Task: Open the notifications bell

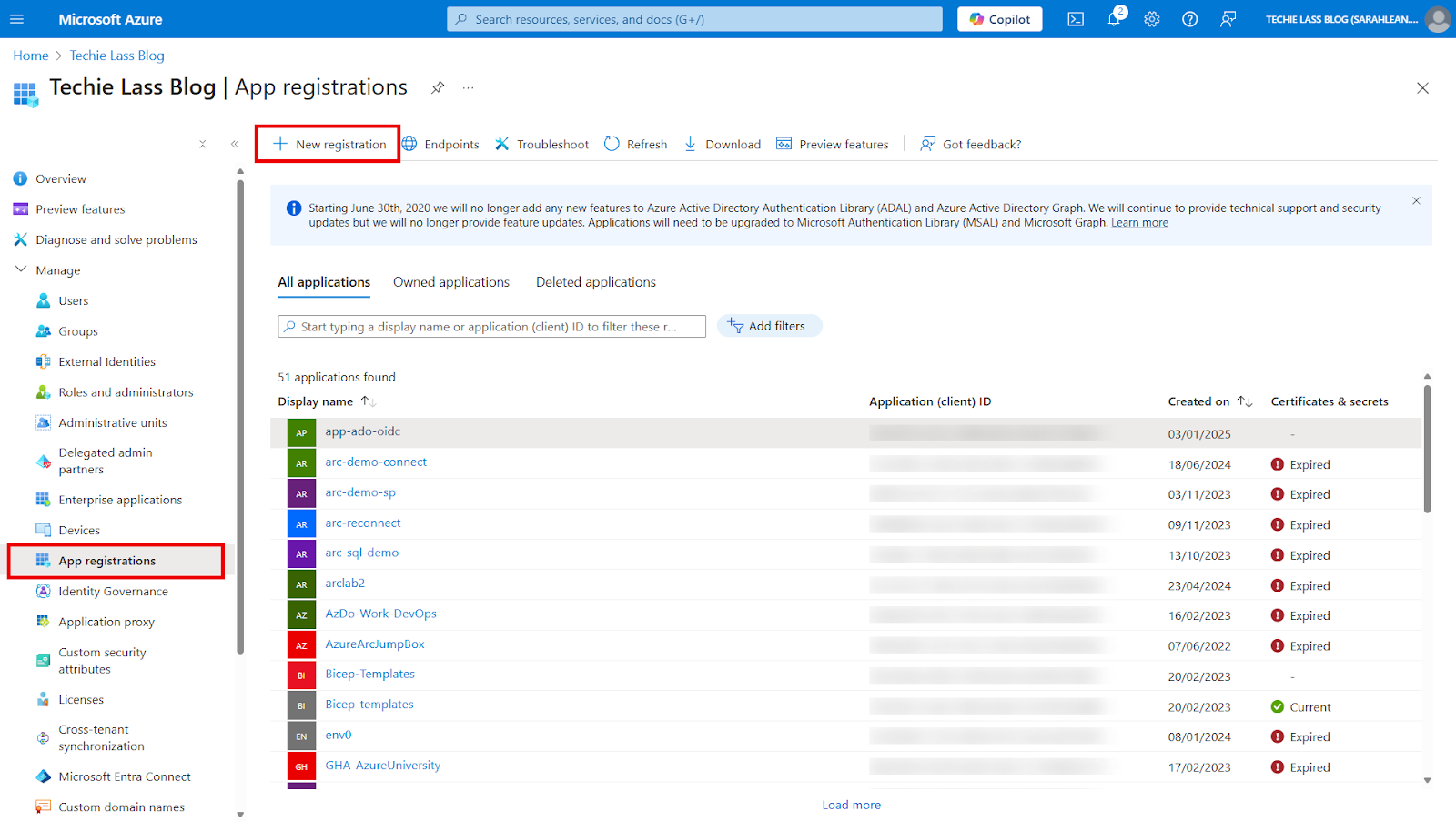Action: coord(1114,19)
